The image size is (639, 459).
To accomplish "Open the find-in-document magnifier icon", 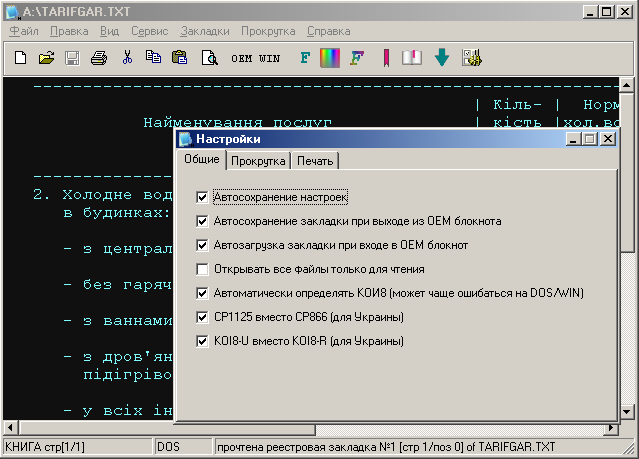I will 210,58.
